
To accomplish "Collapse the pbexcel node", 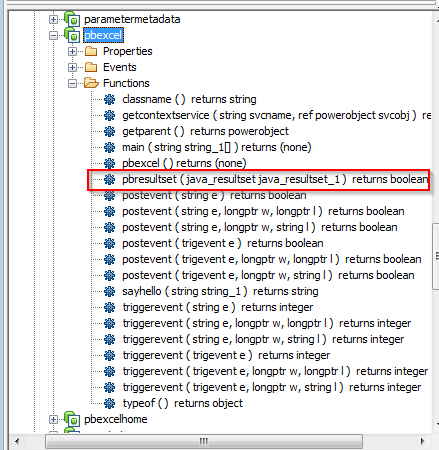I will click(53, 35).
